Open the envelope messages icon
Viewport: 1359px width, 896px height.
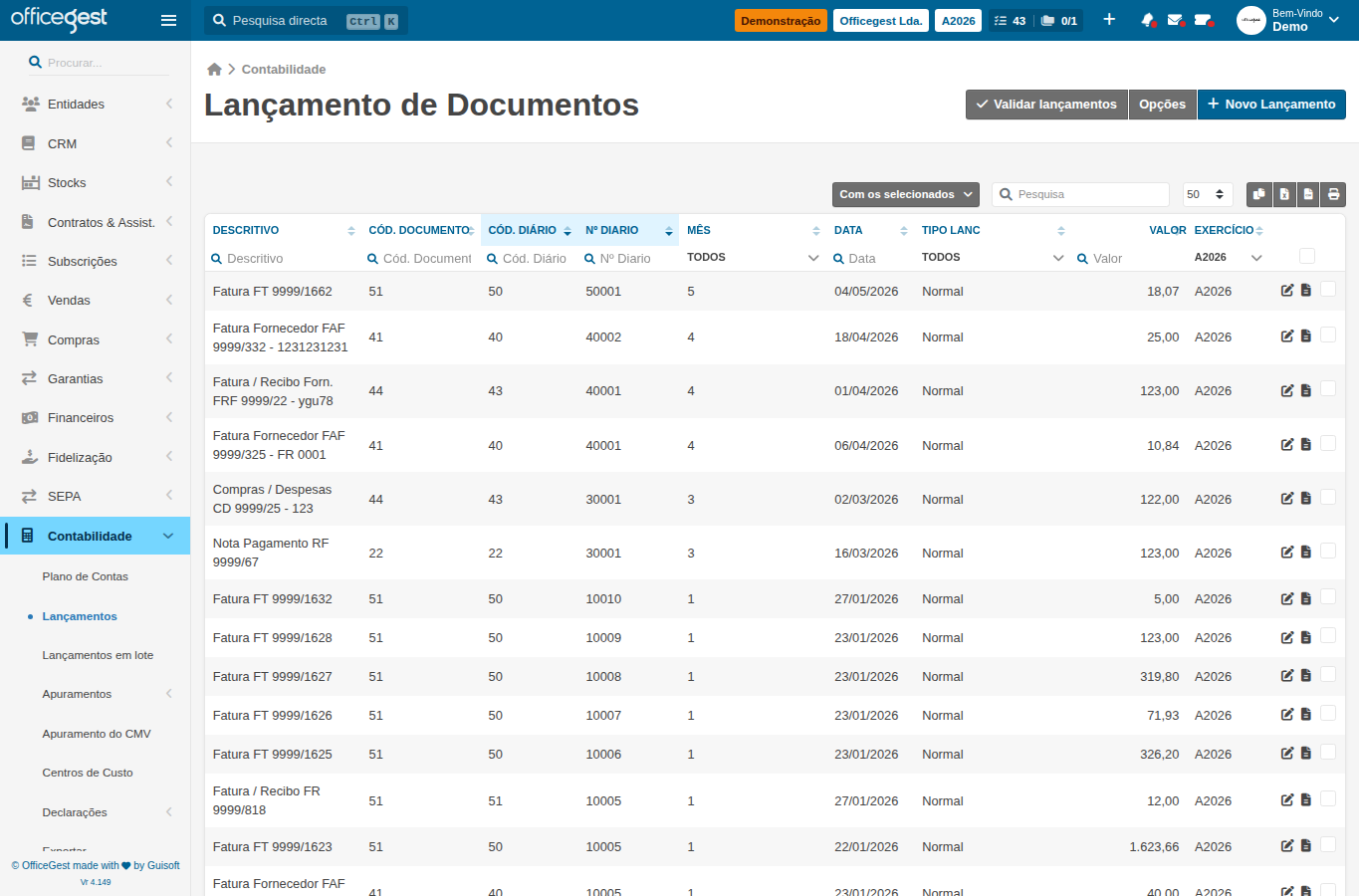coord(1175,20)
